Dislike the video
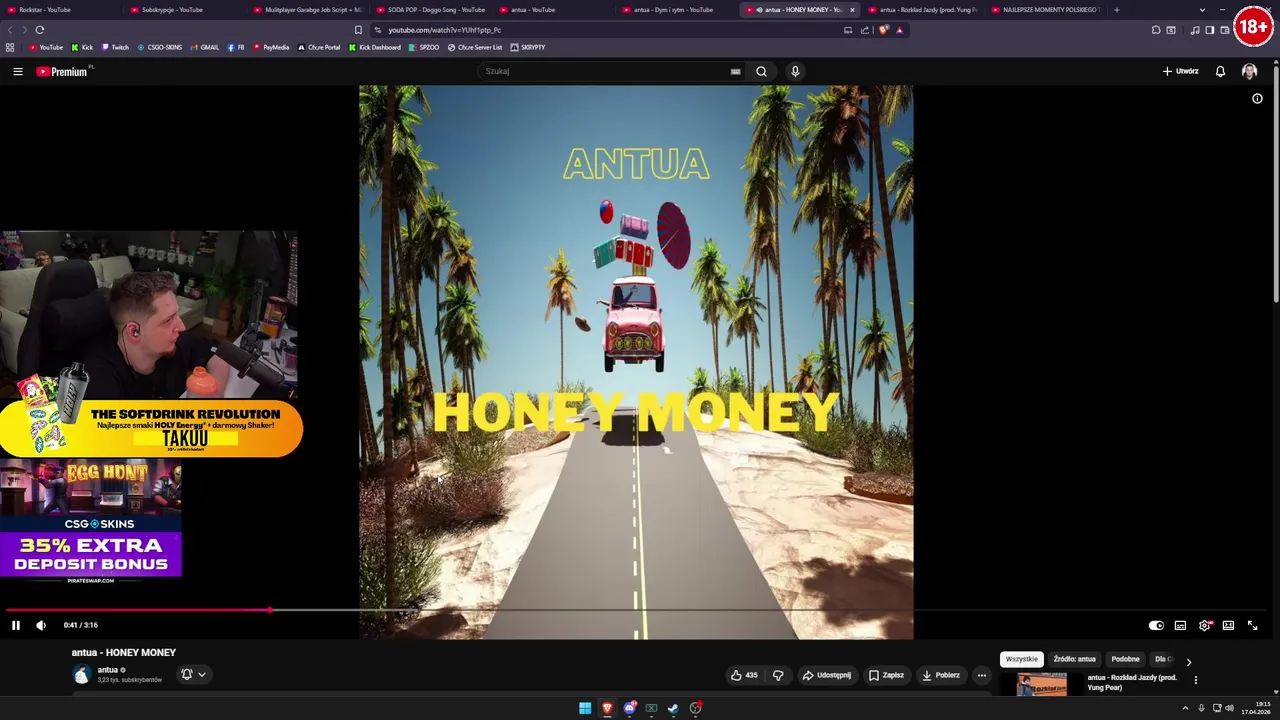Screen dimensions: 1280x720 pyautogui.click(x=778, y=675)
